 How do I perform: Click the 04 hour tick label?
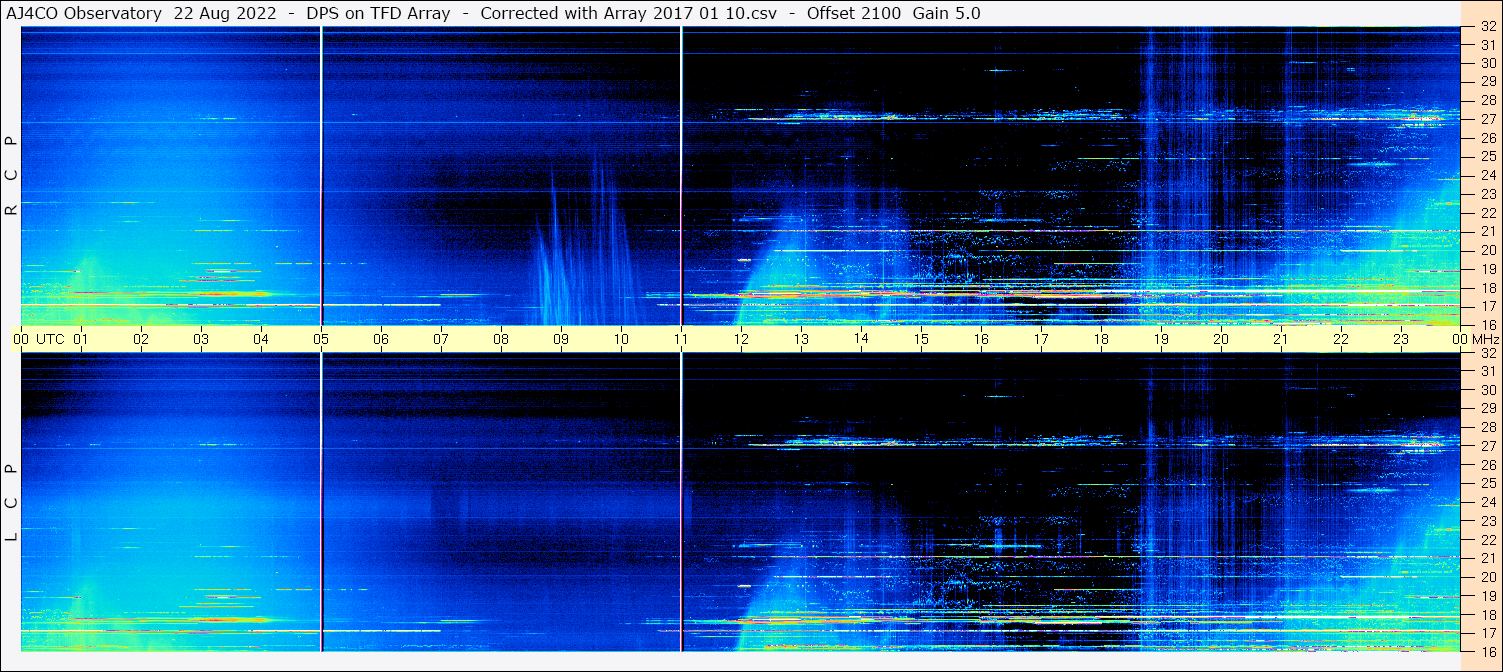(261, 339)
